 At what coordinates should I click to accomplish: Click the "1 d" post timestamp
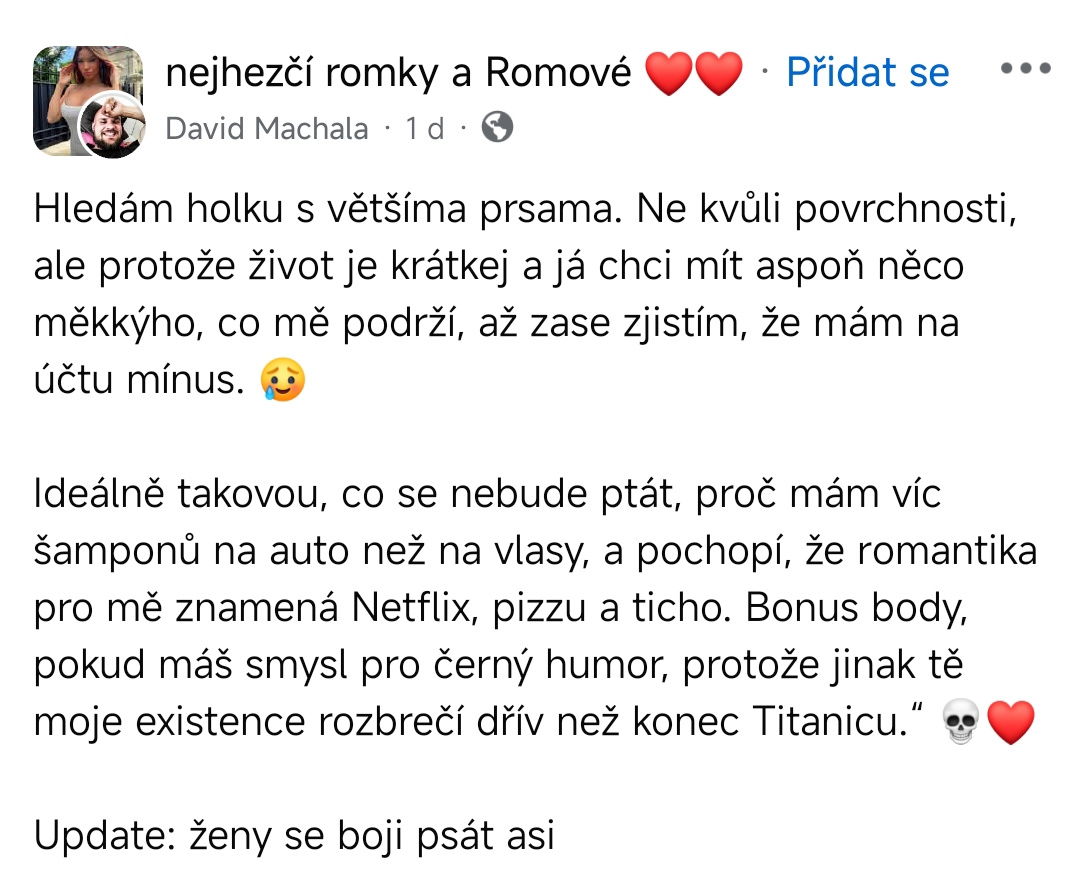tap(424, 128)
